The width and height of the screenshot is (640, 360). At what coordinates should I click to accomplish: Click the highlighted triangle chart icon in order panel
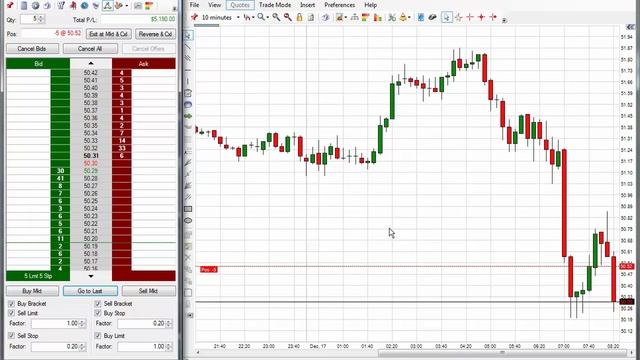tap(107, 5)
